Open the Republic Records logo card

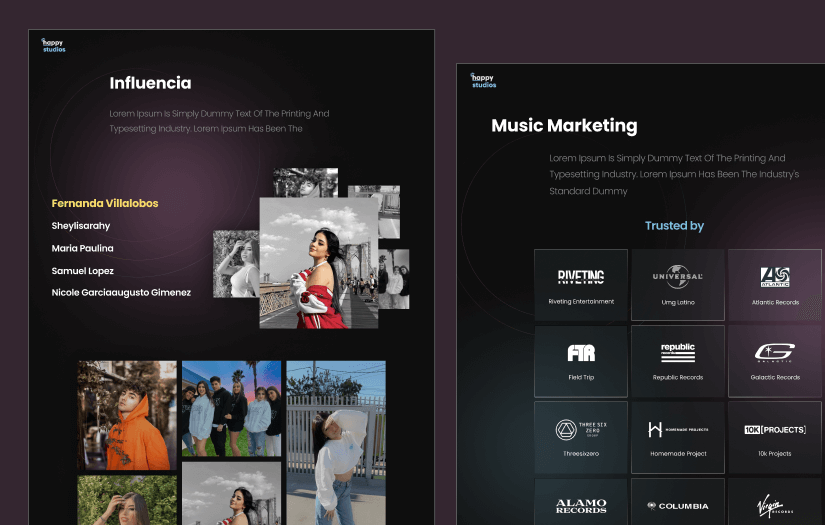tap(678, 361)
